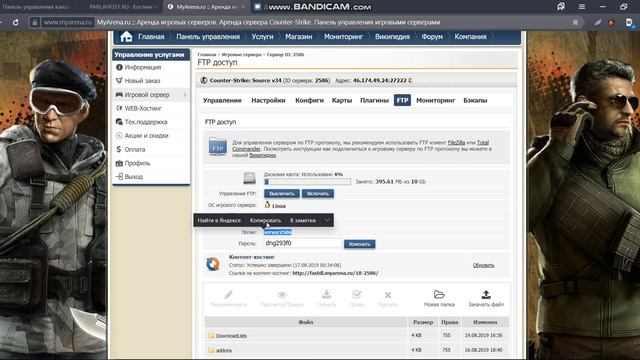Open Акции и скидки in the sidebar
Viewport: 640px width, 360px height.
pyautogui.click(x=146, y=136)
